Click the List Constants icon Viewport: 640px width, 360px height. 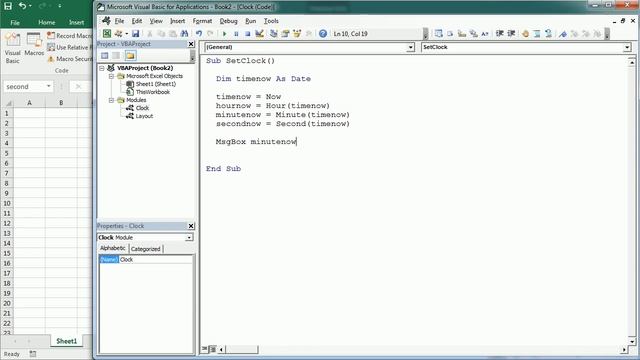pos(450,34)
